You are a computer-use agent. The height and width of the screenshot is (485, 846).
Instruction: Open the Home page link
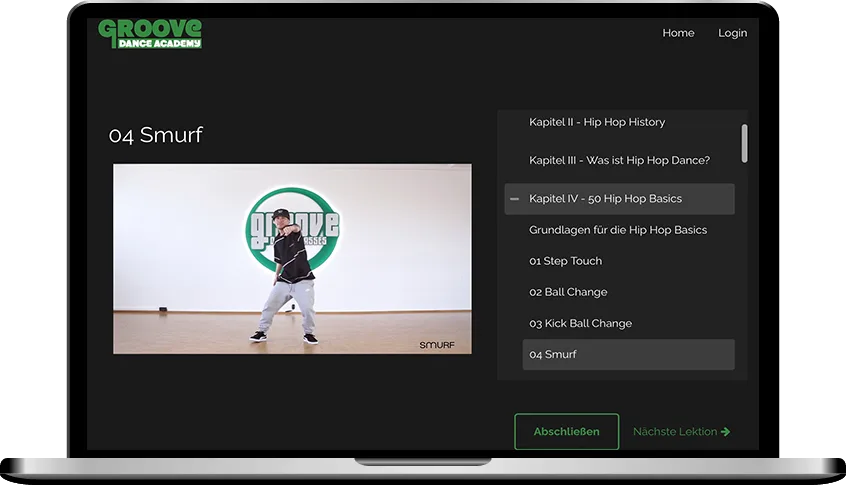pos(678,33)
